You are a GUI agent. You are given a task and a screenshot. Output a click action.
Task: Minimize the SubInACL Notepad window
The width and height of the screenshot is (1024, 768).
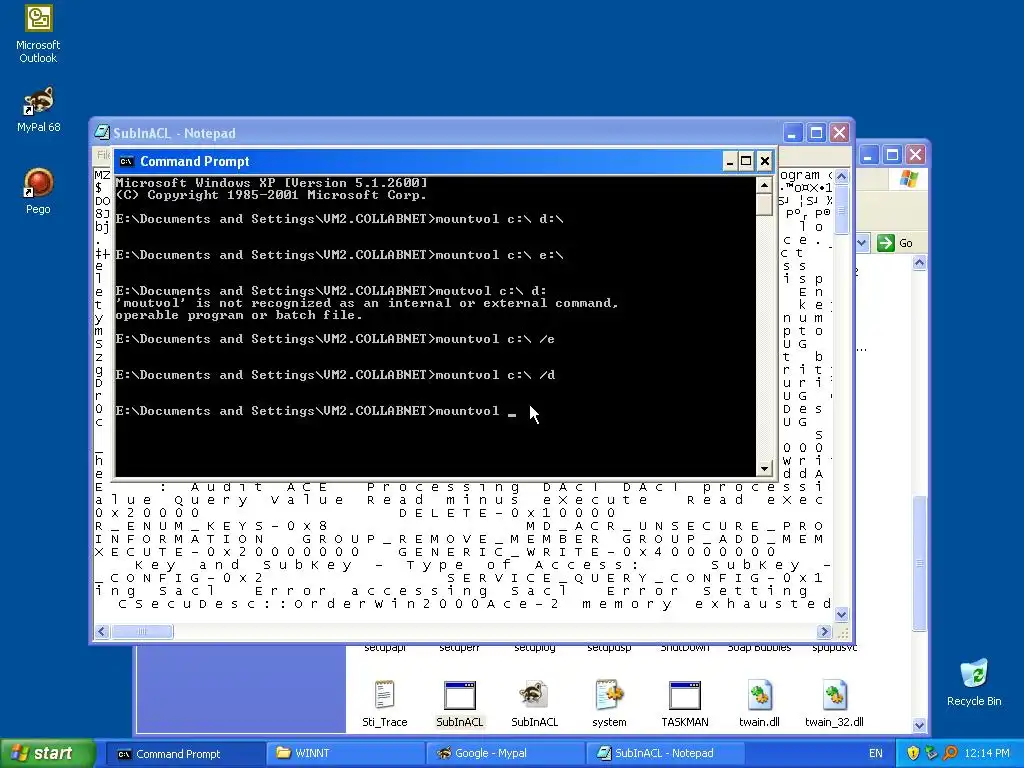pyautogui.click(x=792, y=133)
